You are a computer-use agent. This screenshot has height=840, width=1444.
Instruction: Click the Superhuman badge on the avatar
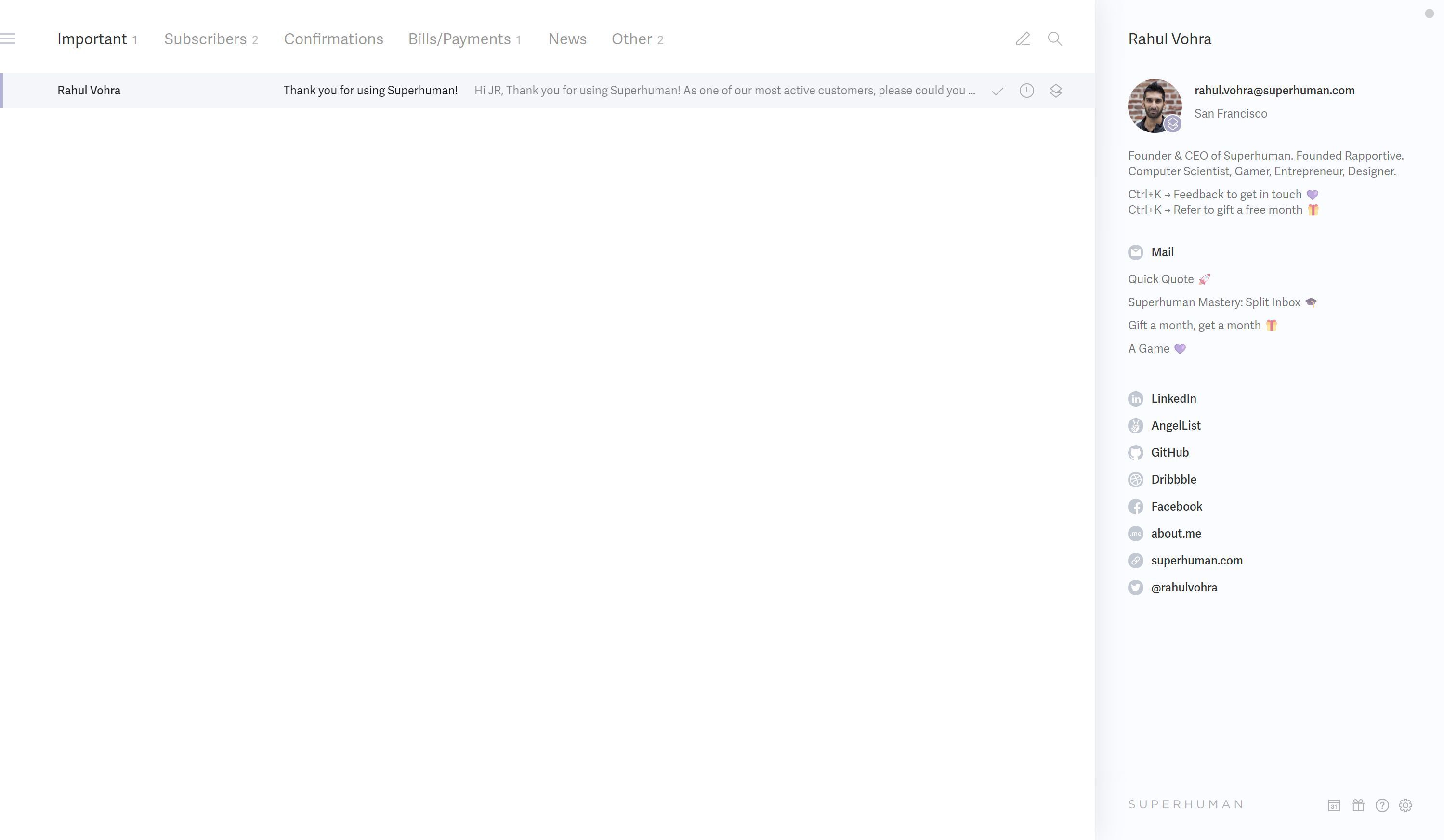point(1172,124)
